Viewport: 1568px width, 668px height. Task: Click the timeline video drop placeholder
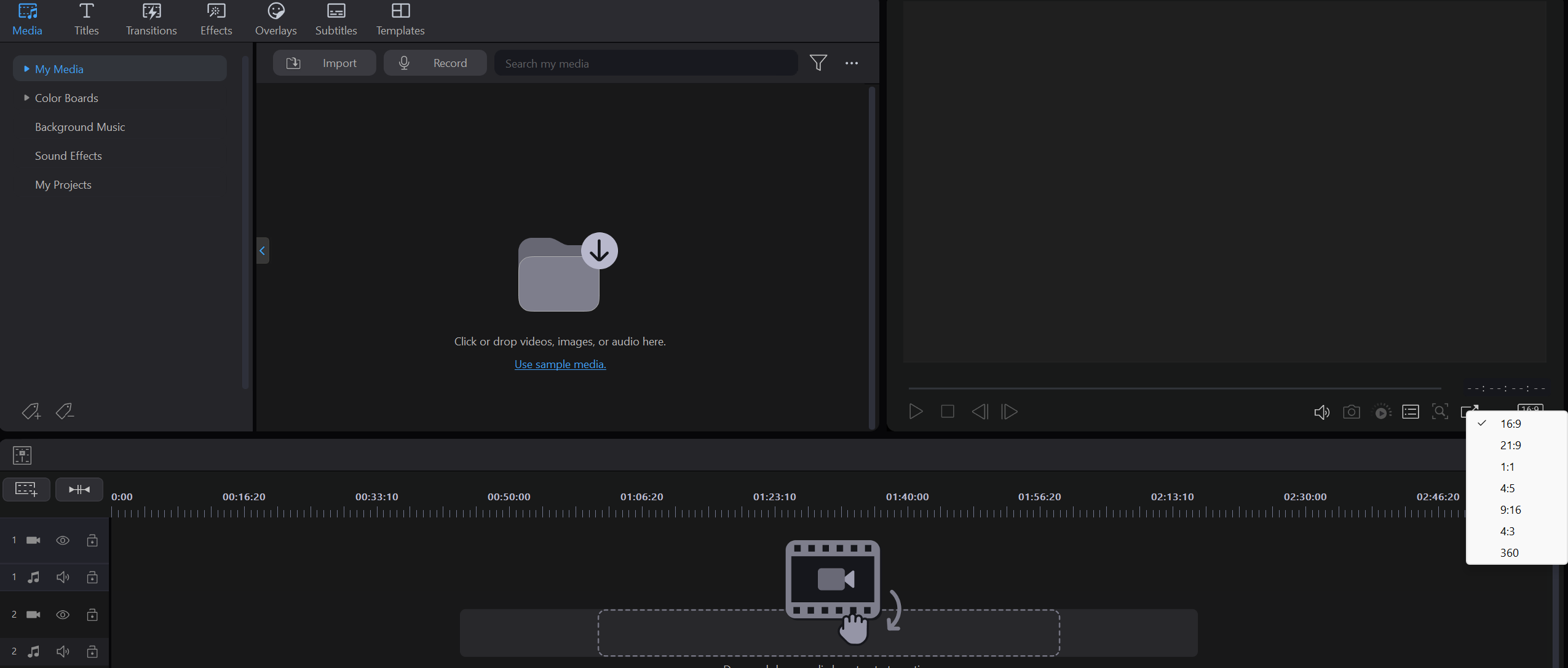[828, 632]
